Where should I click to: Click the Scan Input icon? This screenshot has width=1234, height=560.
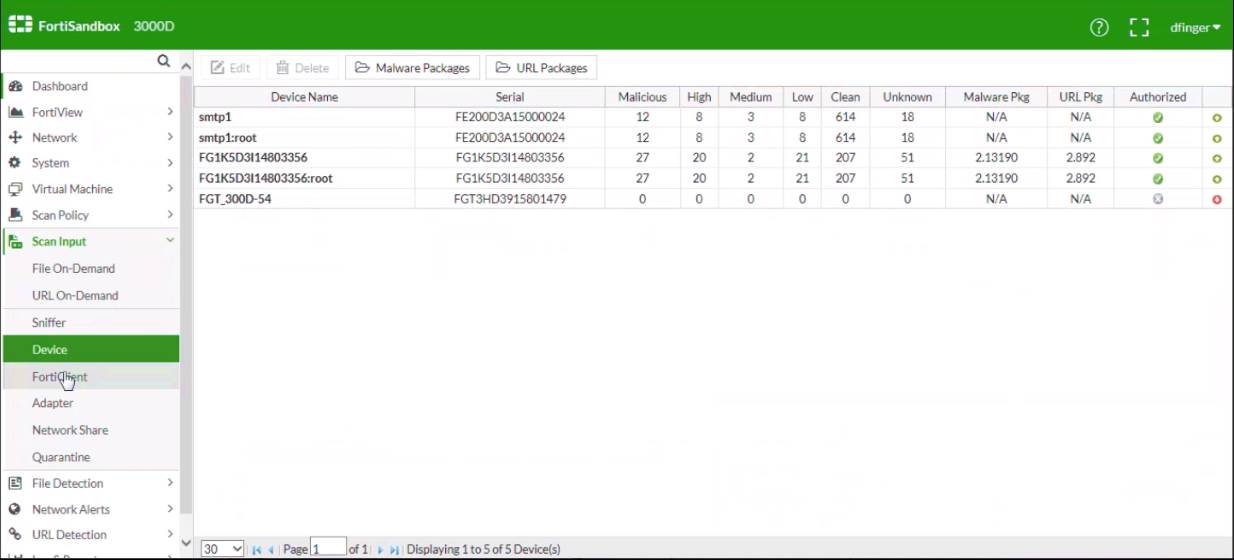click(15, 241)
